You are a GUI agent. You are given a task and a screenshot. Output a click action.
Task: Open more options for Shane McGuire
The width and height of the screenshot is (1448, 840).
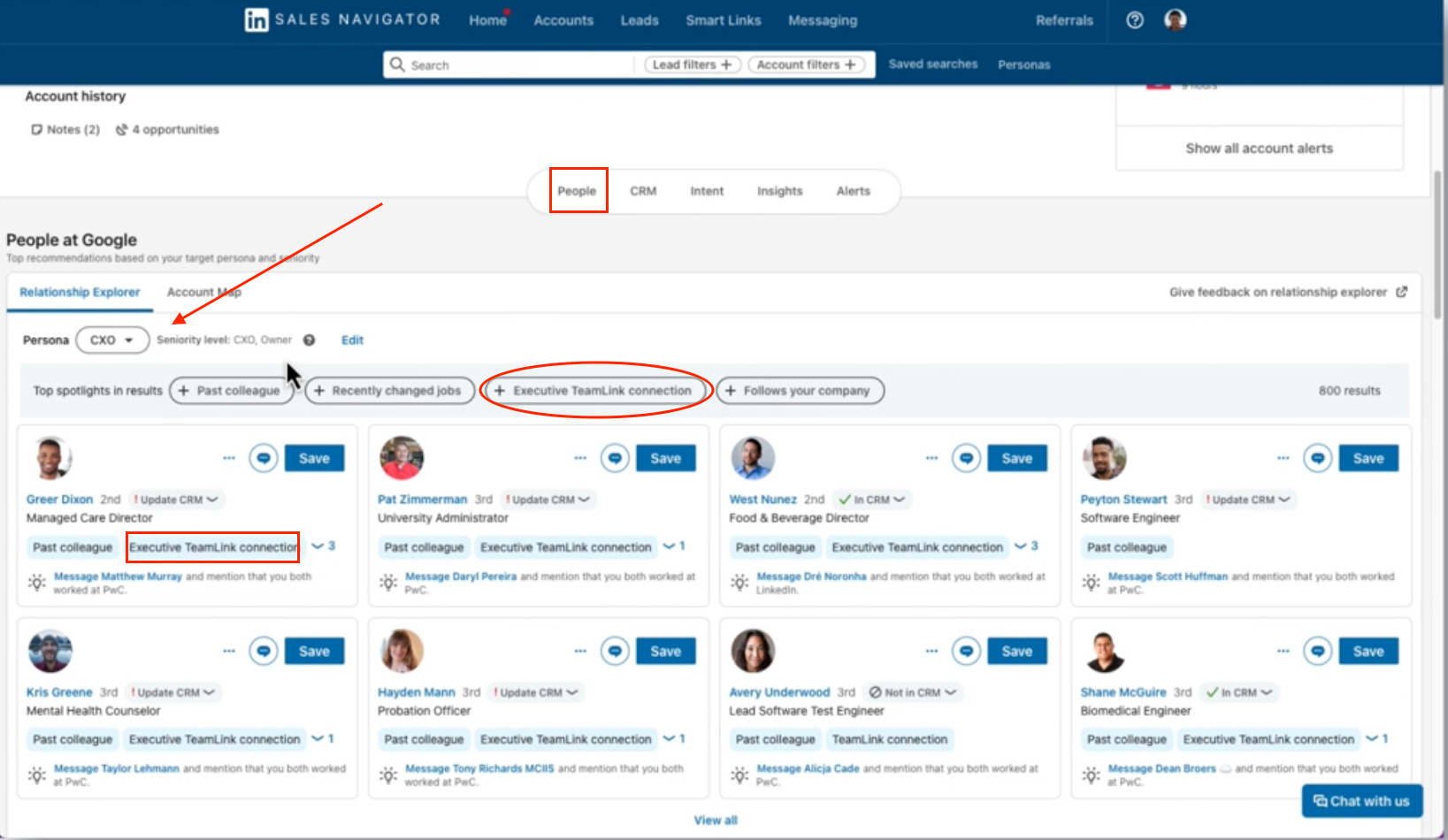(1283, 651)
